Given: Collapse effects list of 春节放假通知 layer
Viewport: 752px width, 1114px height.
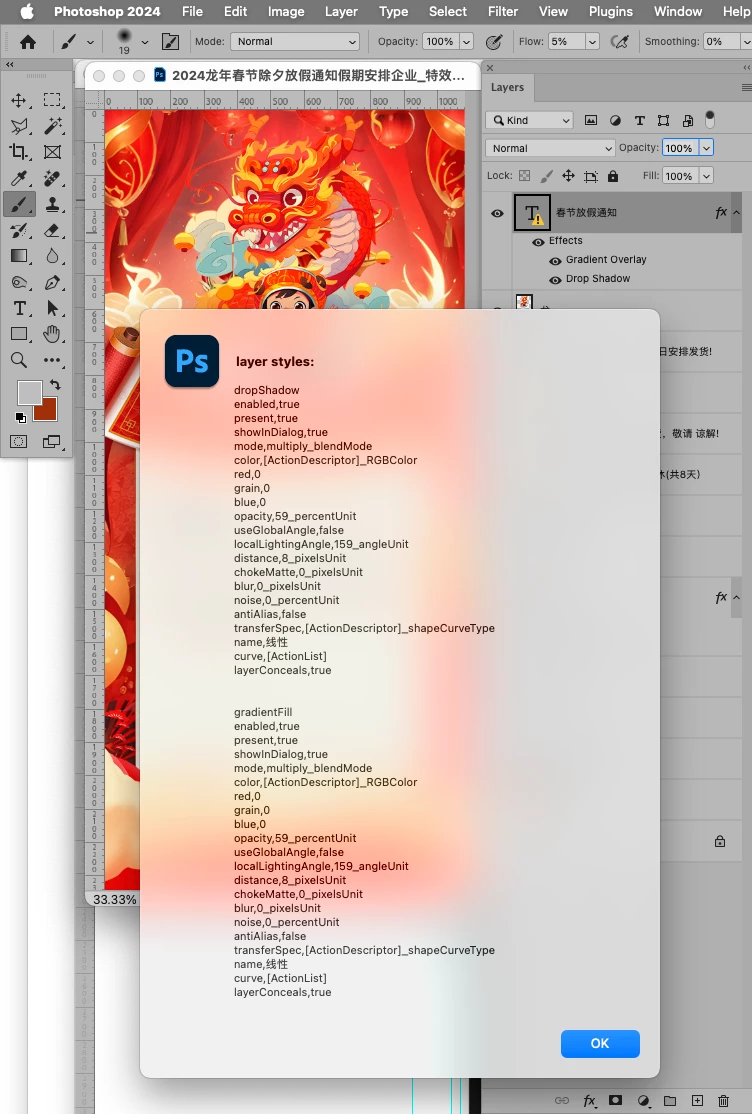Looking at the screenshot, I should 736,212.
